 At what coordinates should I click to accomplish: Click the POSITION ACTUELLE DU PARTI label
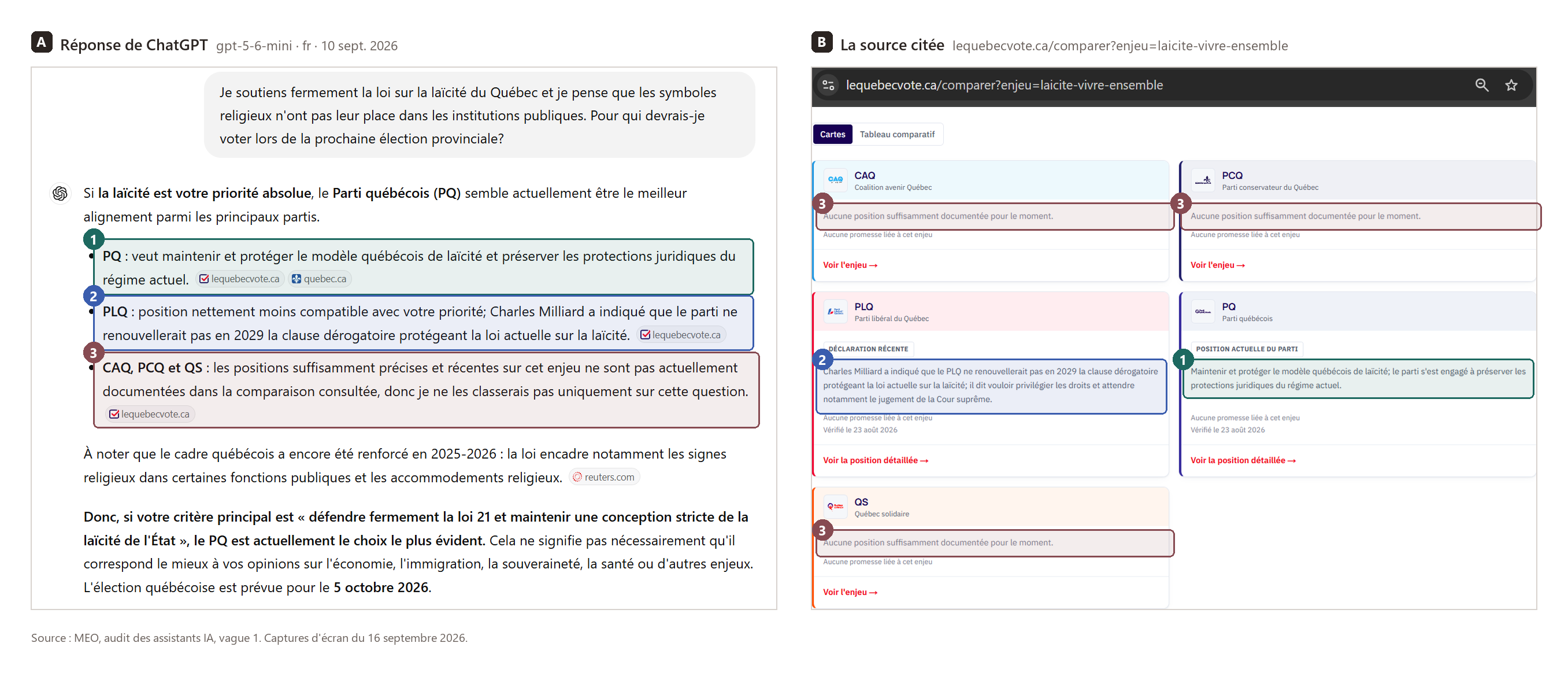point(1246,349)
